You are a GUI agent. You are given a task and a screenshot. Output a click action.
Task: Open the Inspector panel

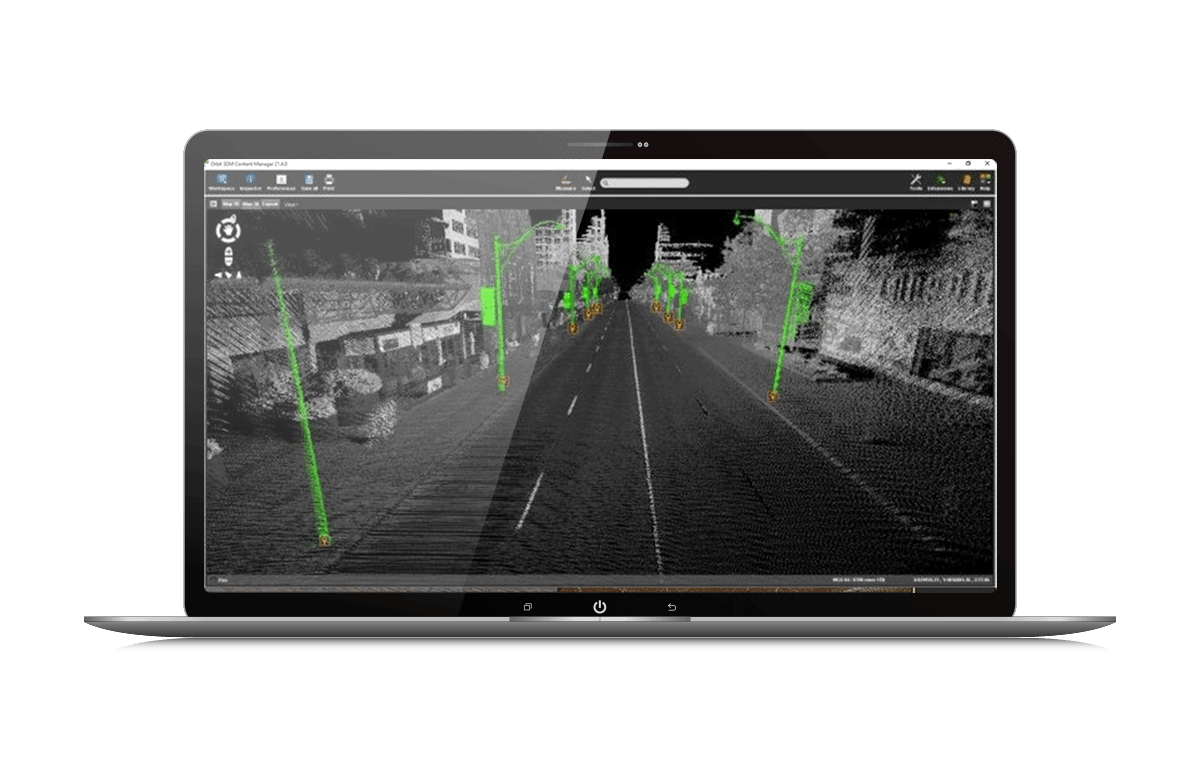click(251, 181)
